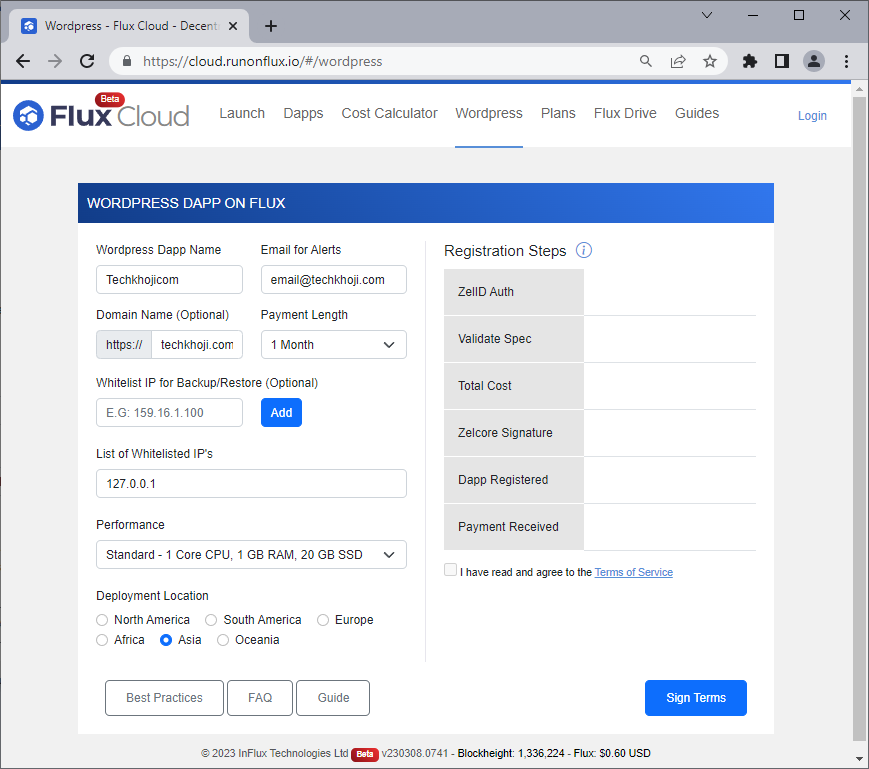Select North America deployment location
This screenshot has width=869, height=769.
[102, 620]
